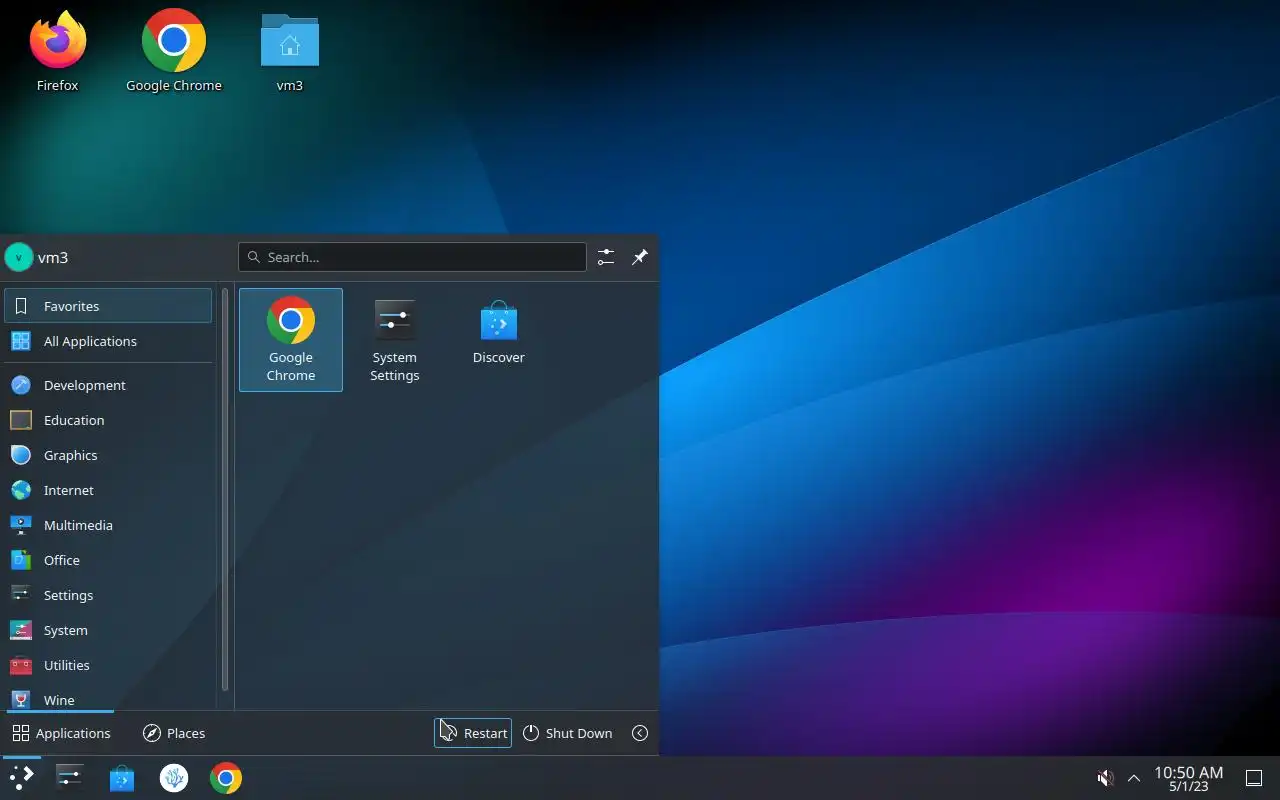1280x800 pixels.
Task: Expand more power options arrow
Action: pyautogui.click(x=640, y=733)
